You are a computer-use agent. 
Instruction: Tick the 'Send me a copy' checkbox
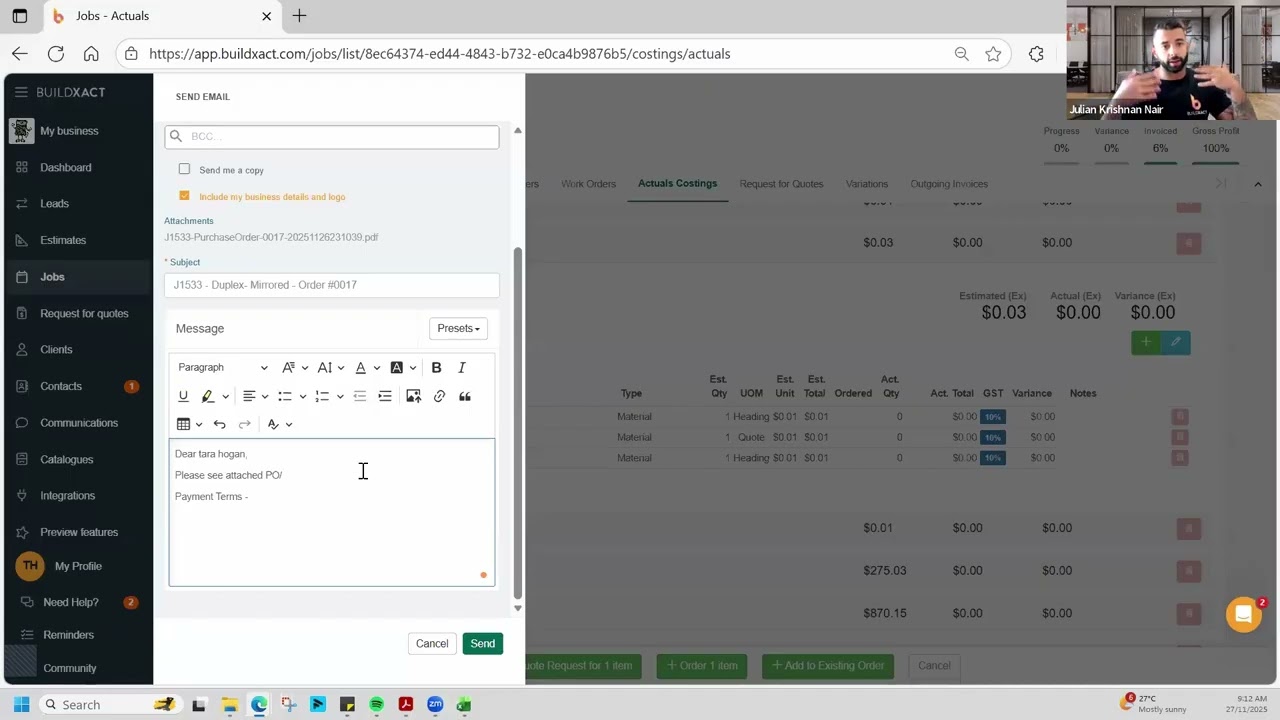[x=184, y=169]
